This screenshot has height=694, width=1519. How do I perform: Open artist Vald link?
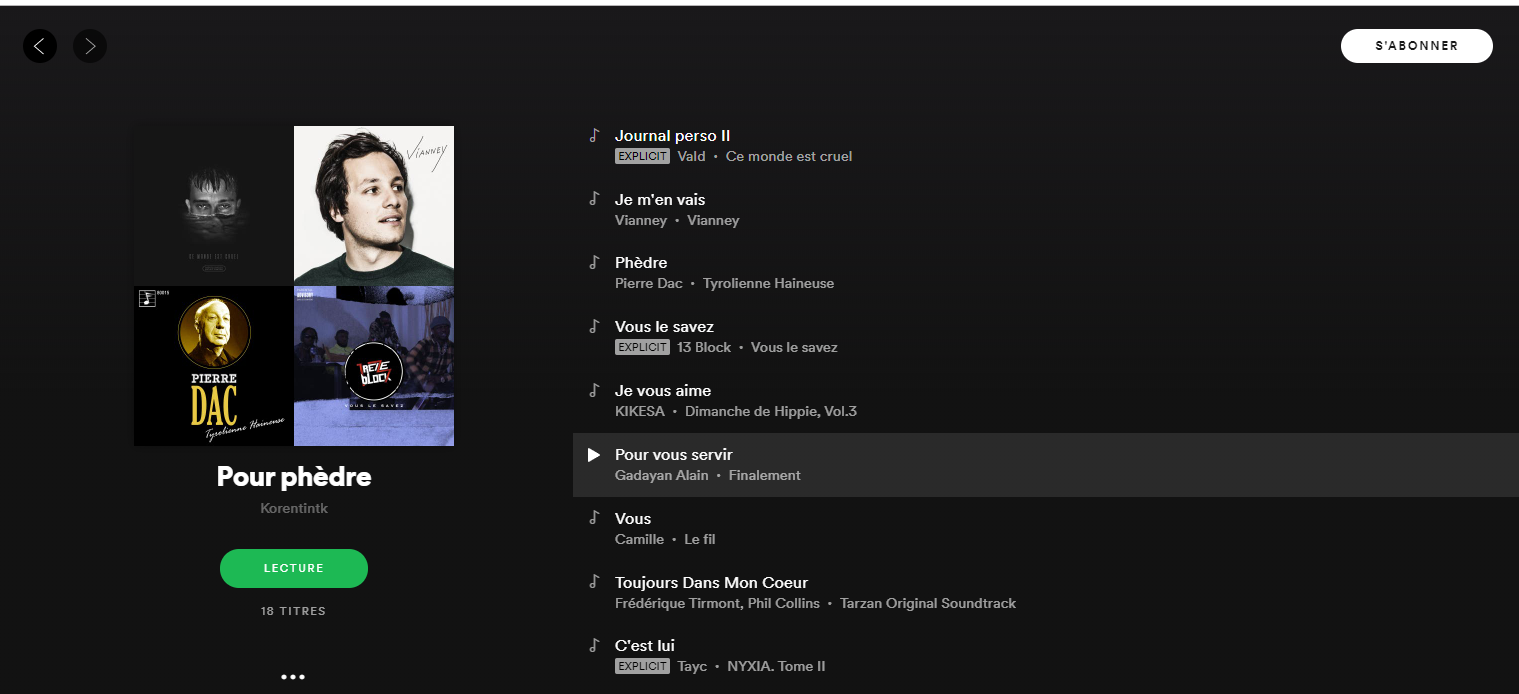(691, 156)
